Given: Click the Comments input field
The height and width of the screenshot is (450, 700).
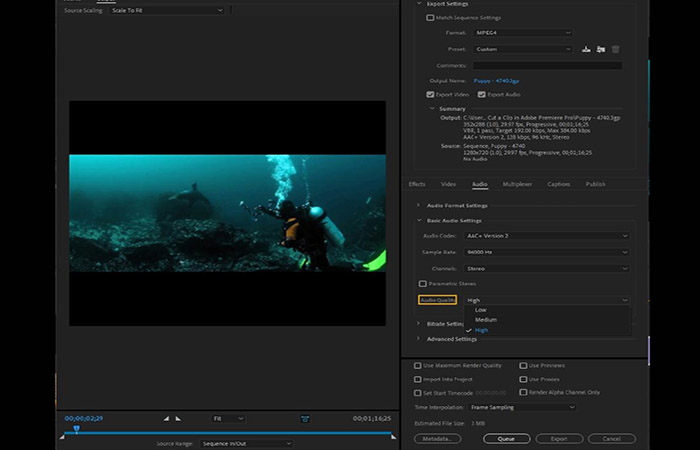Looking at the screenshot, I should (x=547, y=66).
